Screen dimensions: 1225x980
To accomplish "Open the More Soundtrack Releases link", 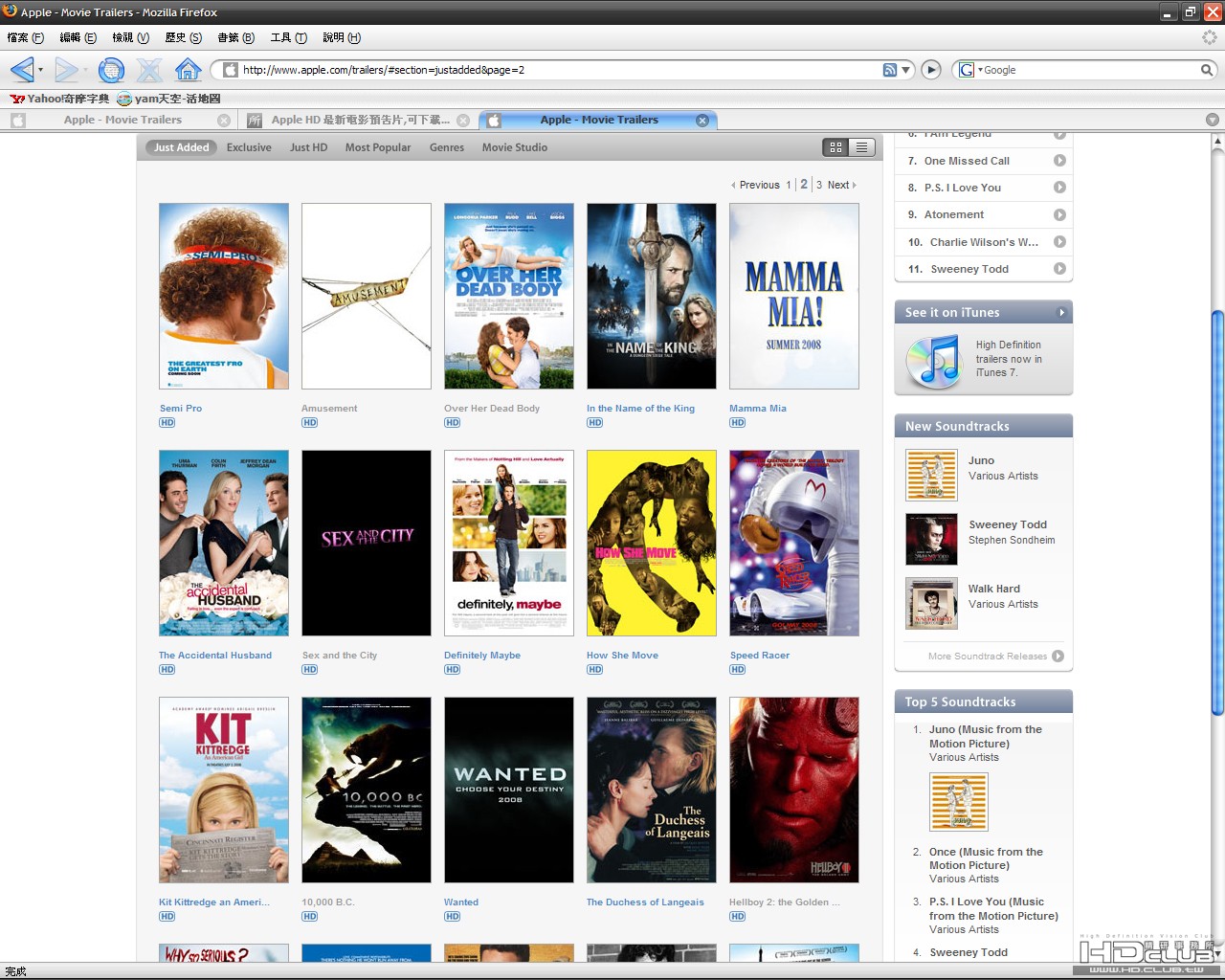I will pyautogui.click(x=988, y=657).
